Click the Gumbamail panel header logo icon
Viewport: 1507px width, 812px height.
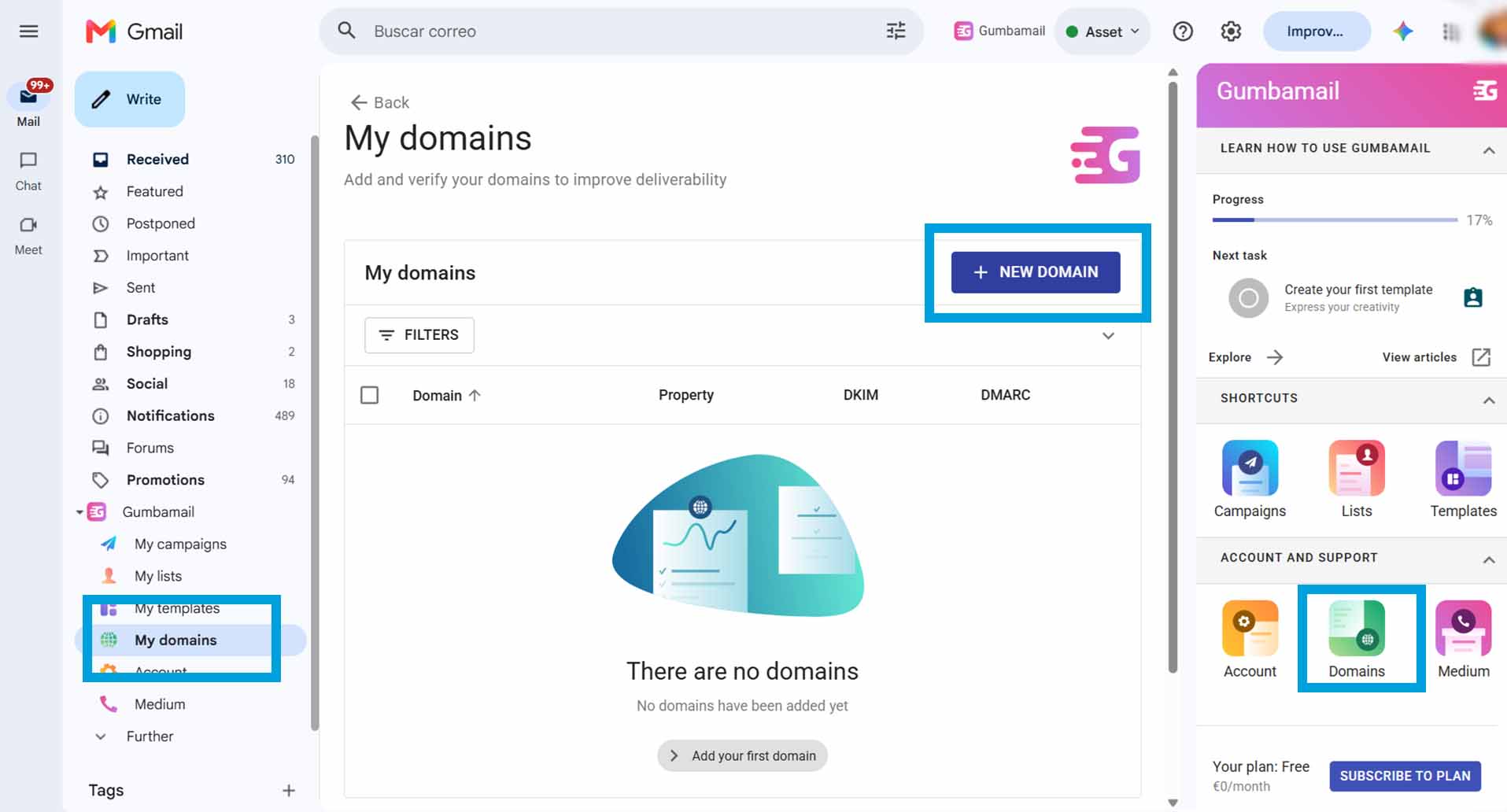click(1485, 90)
